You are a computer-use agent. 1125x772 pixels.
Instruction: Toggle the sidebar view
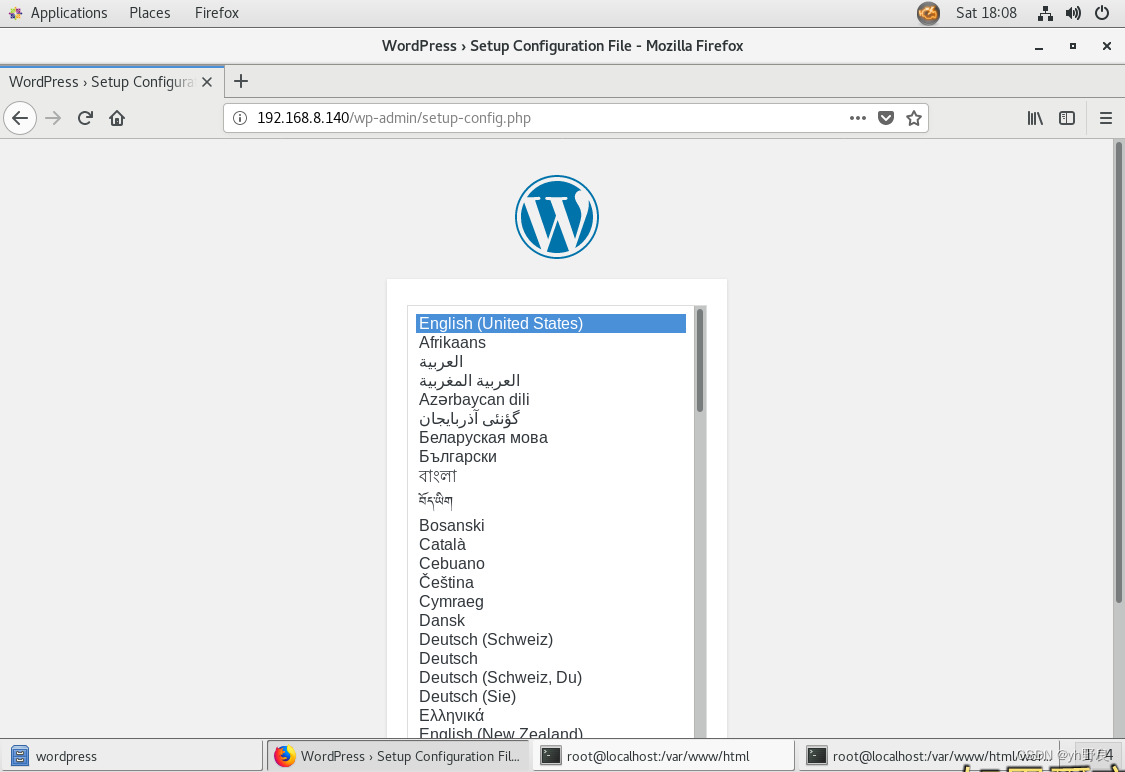tap(1067, 118)
